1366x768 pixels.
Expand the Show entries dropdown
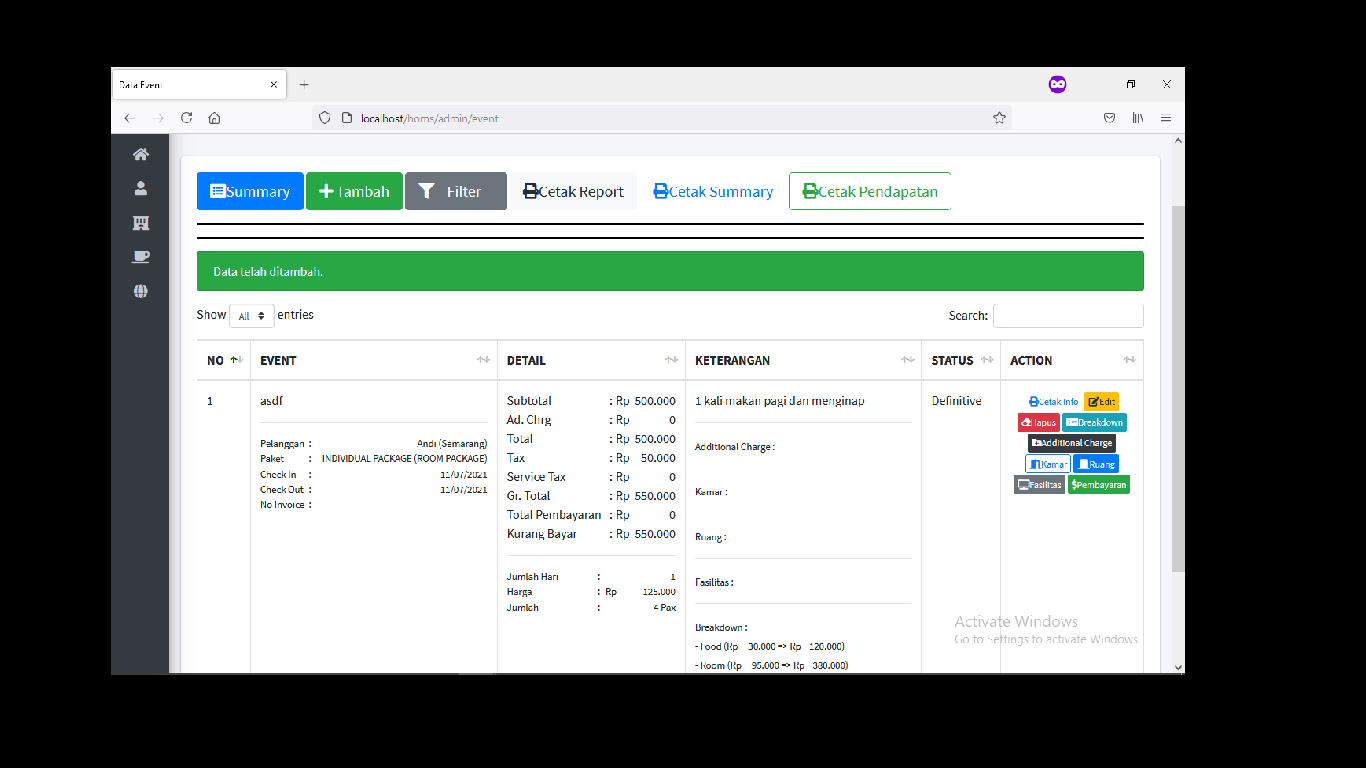251,316
